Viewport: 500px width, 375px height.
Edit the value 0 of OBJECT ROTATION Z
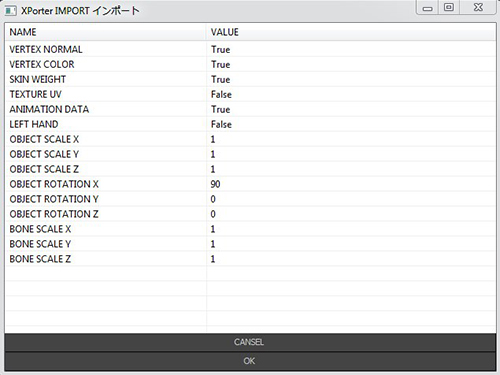(213, 214)
